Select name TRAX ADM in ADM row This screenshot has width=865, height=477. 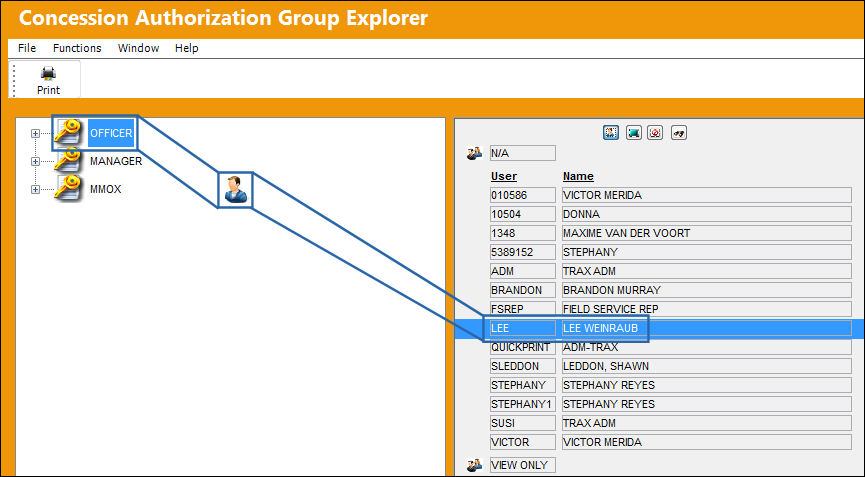[x=707, y=271]
